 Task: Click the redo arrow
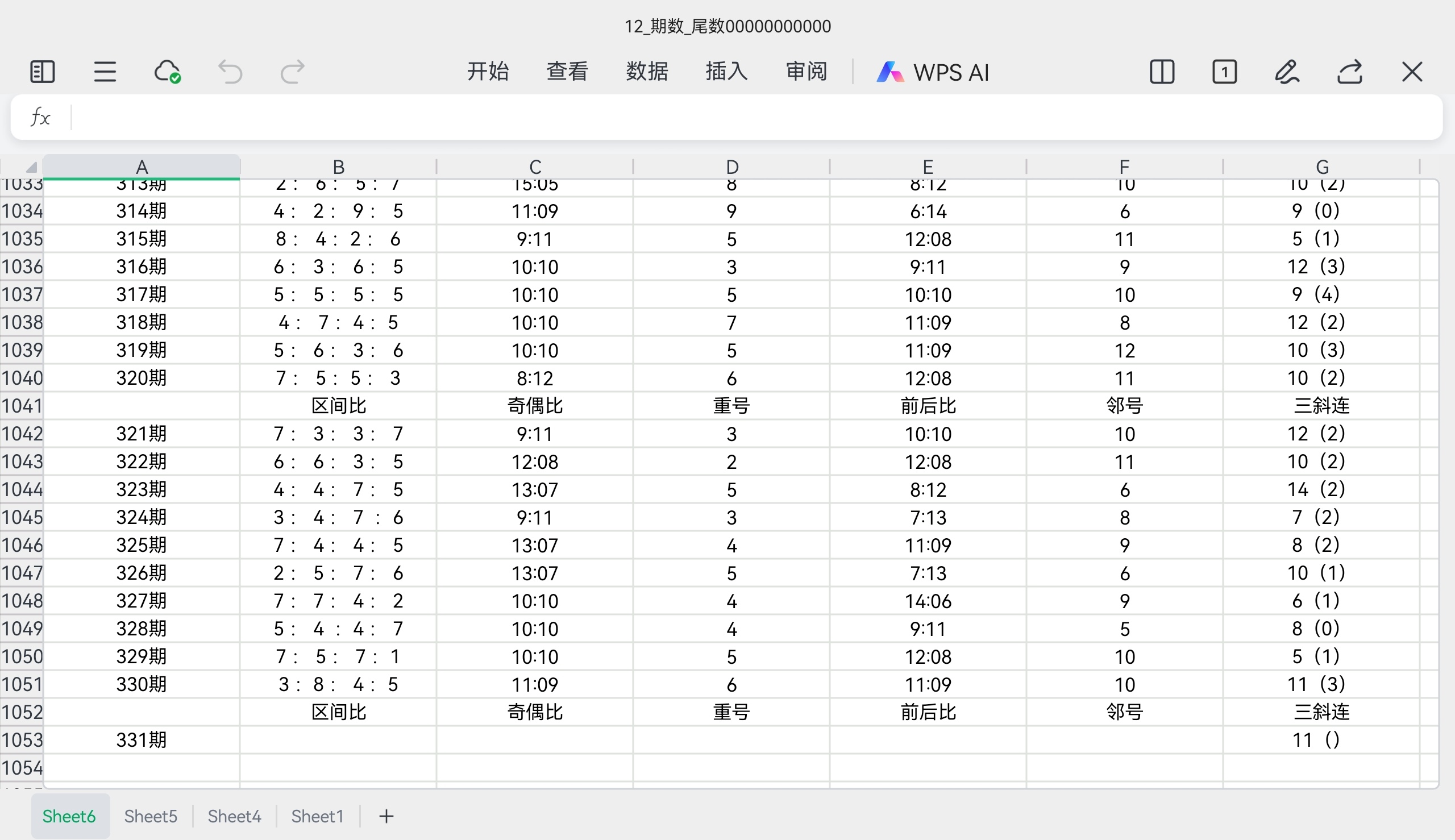click(x=292, y=72)
